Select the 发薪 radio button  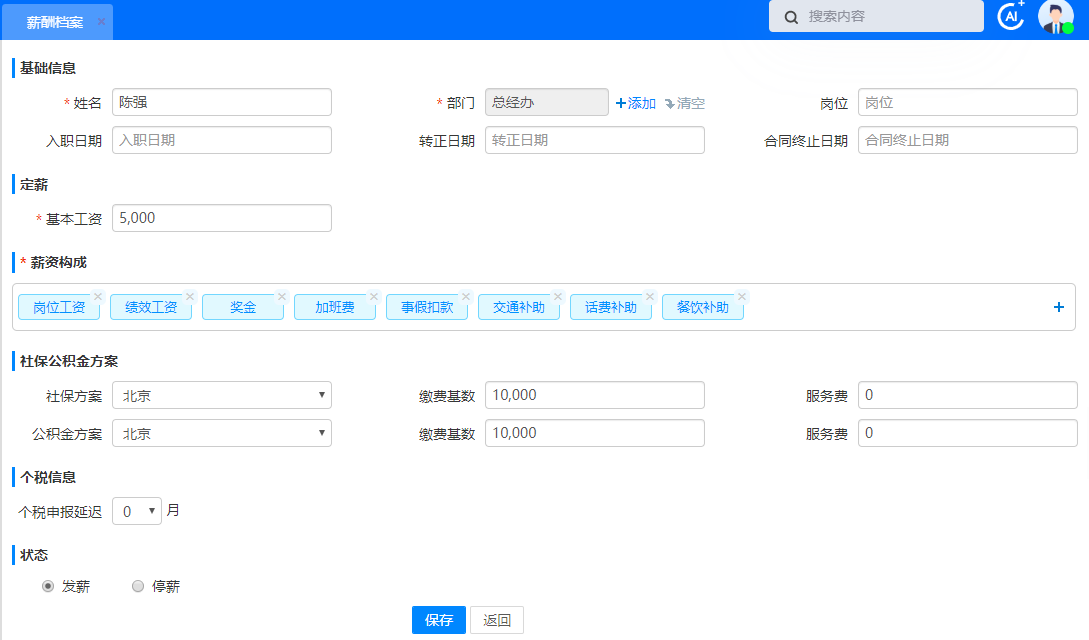tap(48, 587)
